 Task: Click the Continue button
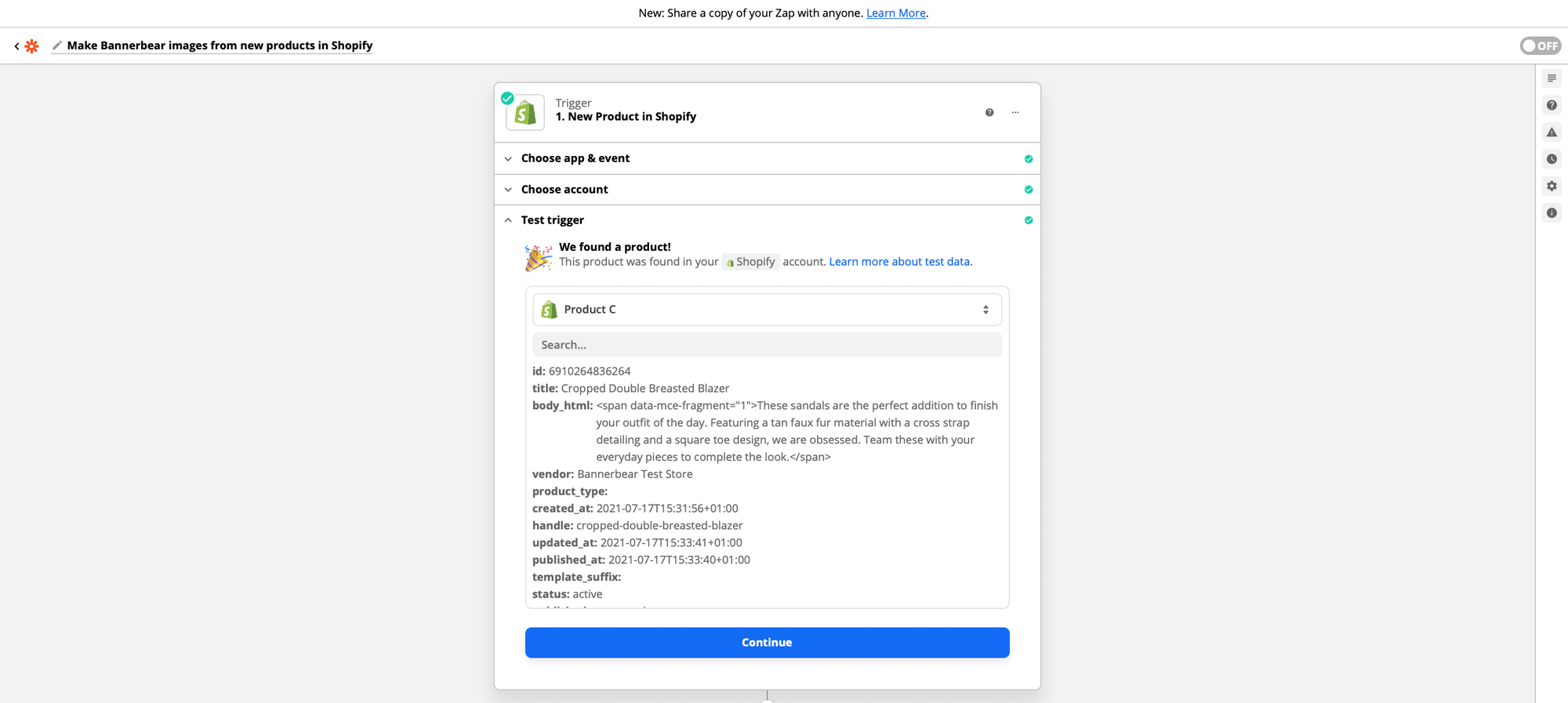click(767, 643)
